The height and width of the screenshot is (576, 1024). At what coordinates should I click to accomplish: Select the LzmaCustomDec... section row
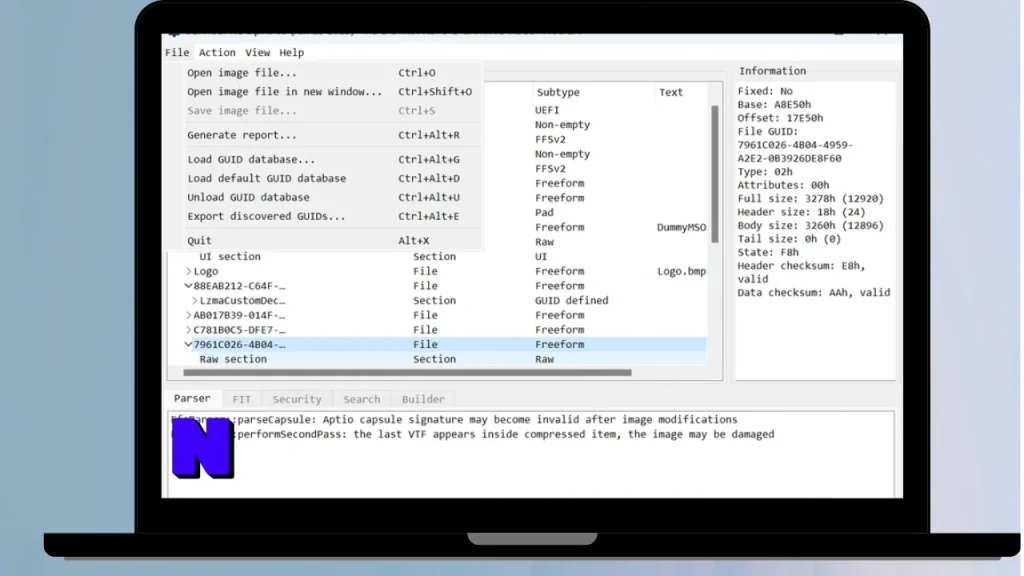(x=438, y=300)
